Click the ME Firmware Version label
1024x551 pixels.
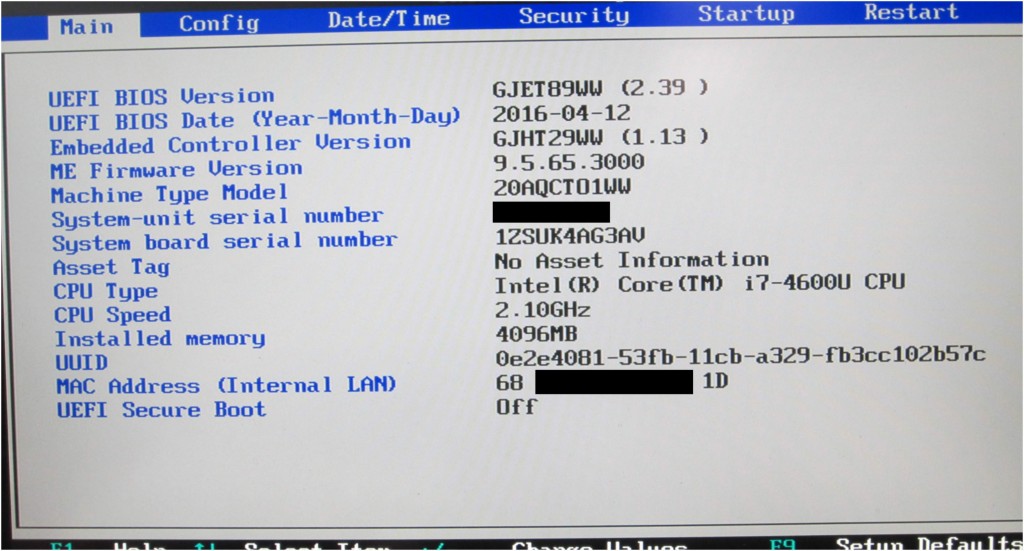click(x=176, y=170)
